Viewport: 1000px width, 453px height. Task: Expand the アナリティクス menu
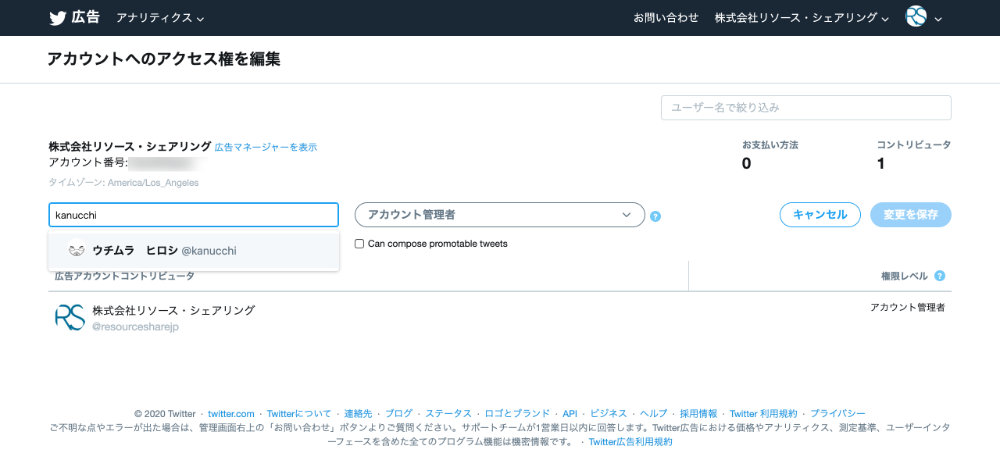pos(160,18)
